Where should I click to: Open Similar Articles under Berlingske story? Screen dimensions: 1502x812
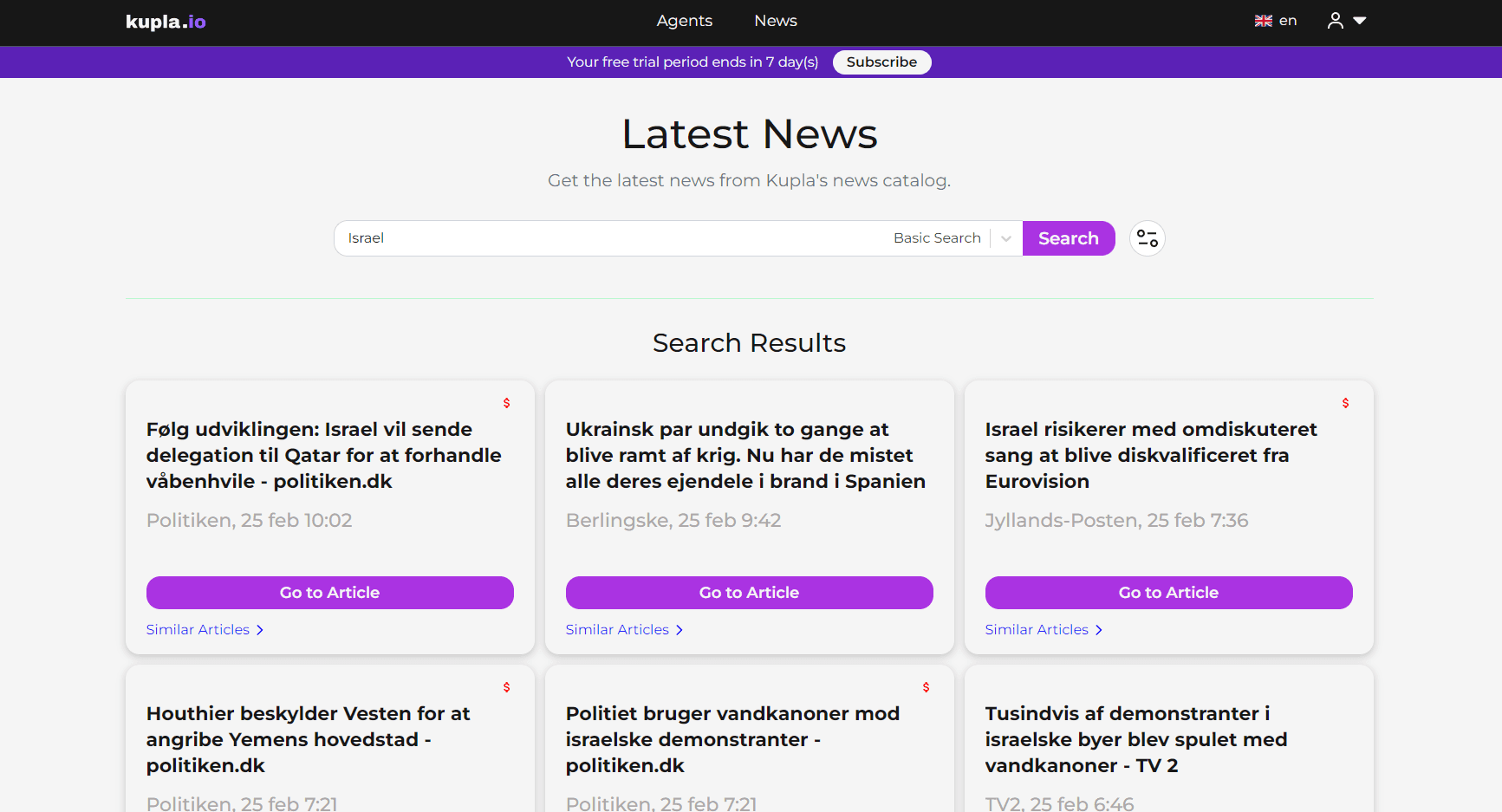pos(624,630)
